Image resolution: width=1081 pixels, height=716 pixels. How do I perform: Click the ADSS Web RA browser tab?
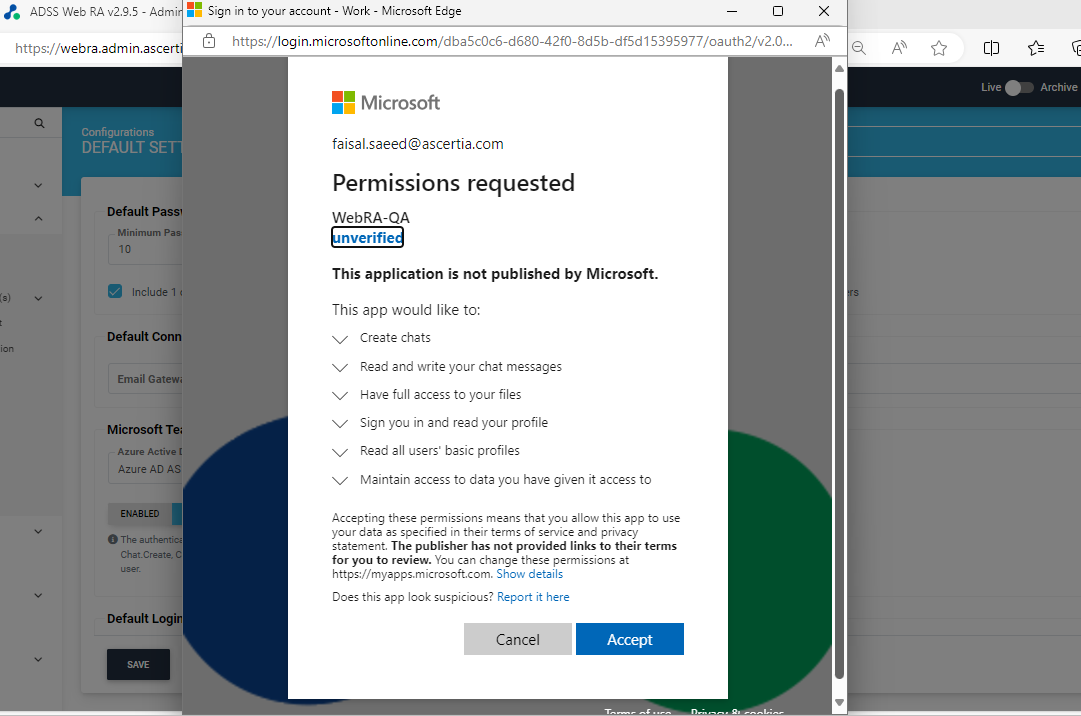(91, 12)
